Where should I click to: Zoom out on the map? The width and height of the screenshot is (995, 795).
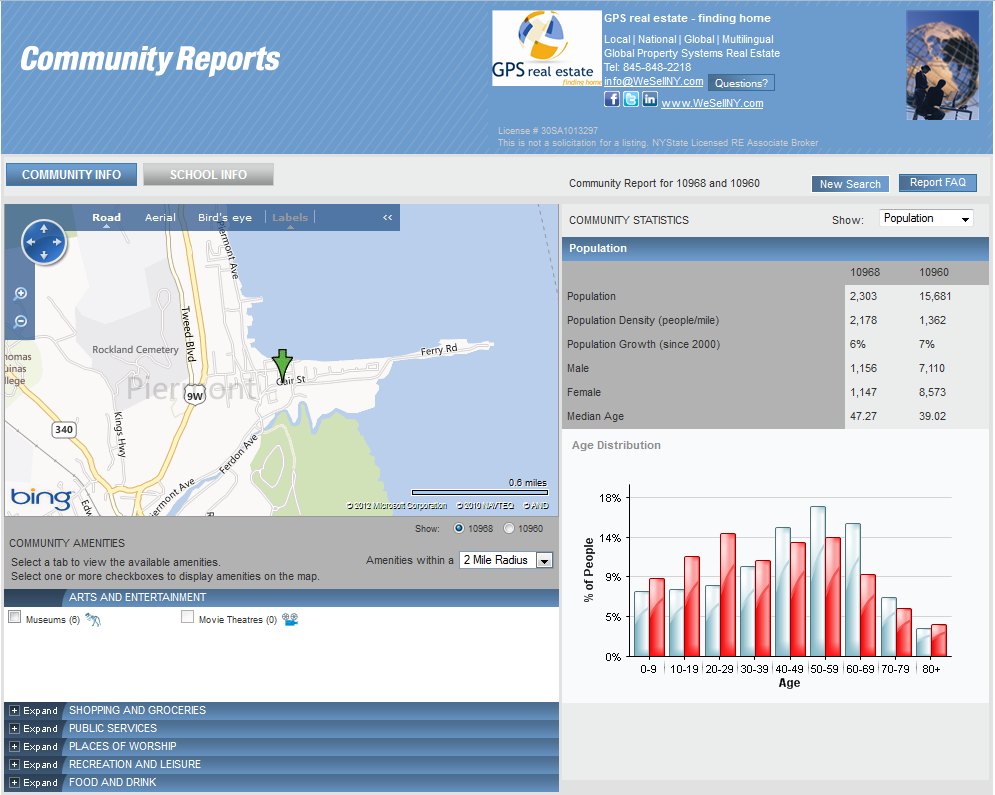[x=20, y=322]
